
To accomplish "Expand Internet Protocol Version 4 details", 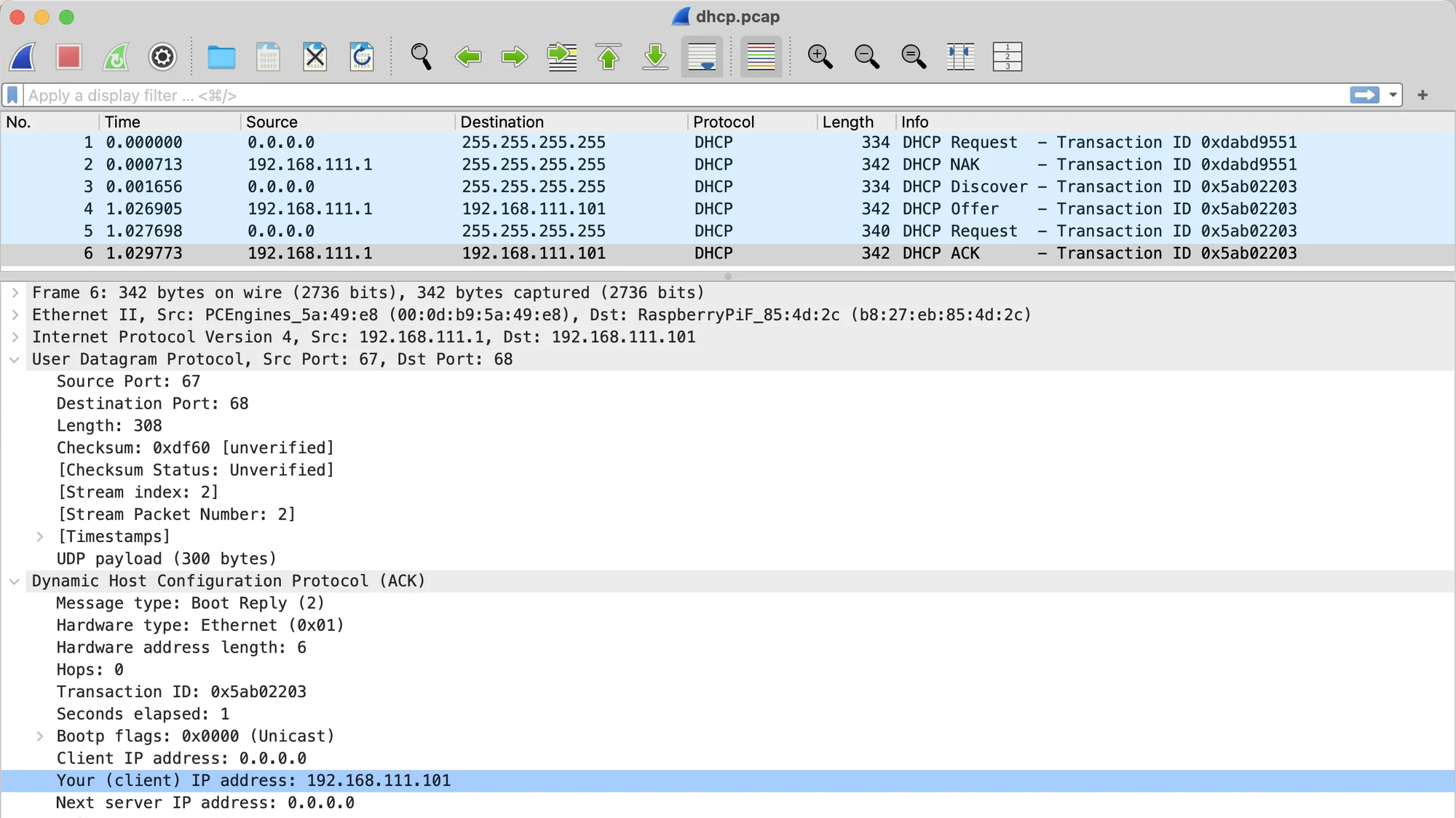I will point(15,337).
